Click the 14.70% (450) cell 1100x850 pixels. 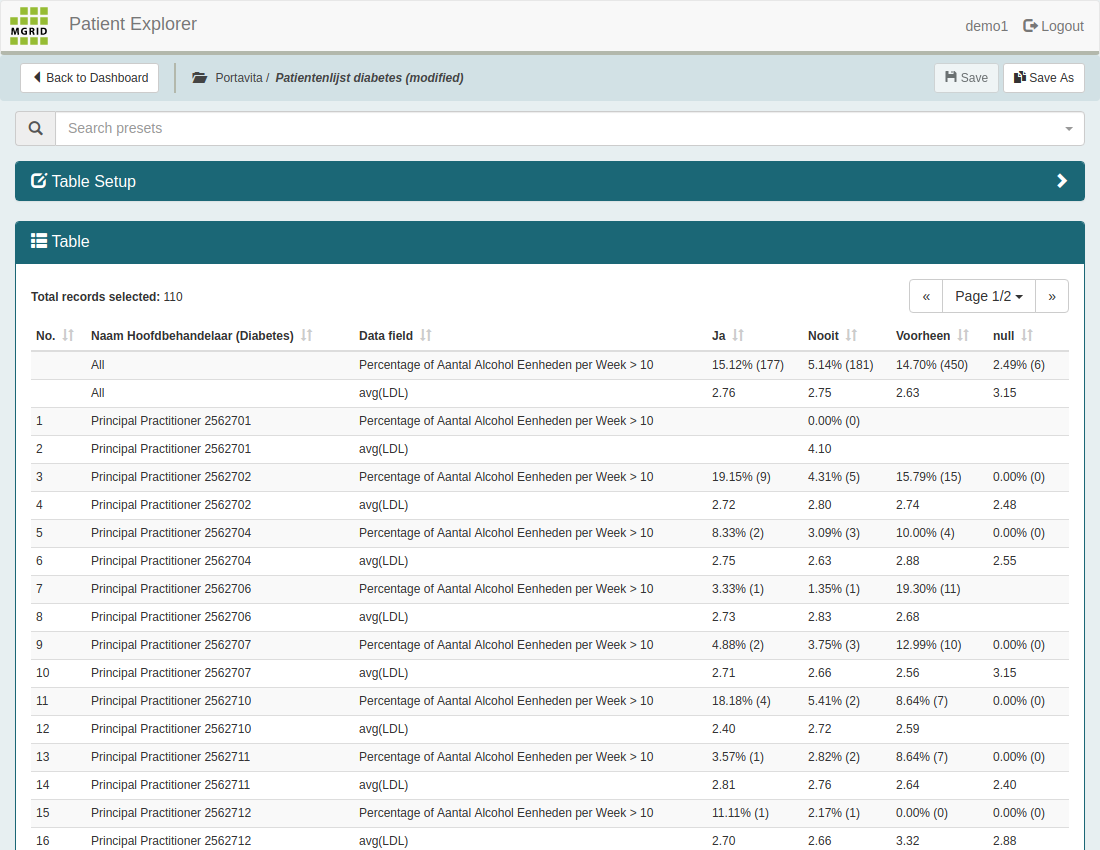pyautogui.click(x=932, y=365)
